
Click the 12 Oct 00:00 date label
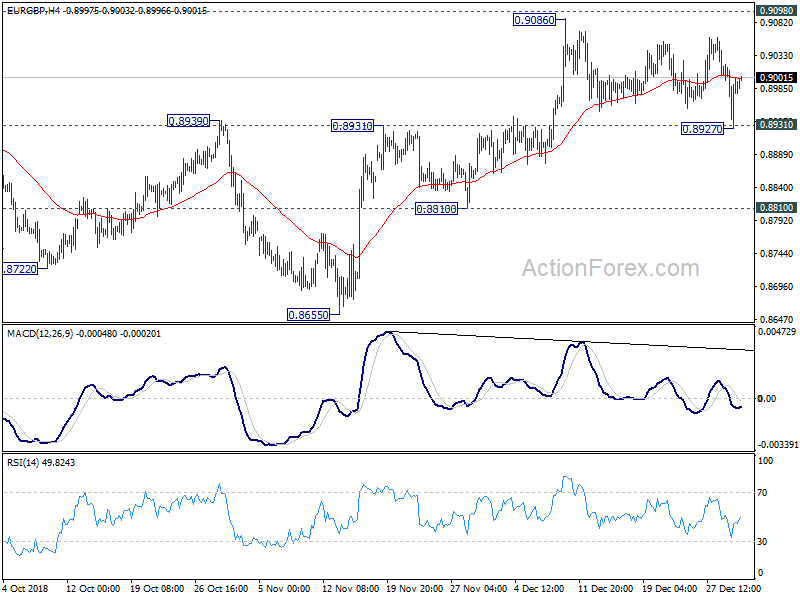pos(93,588)
